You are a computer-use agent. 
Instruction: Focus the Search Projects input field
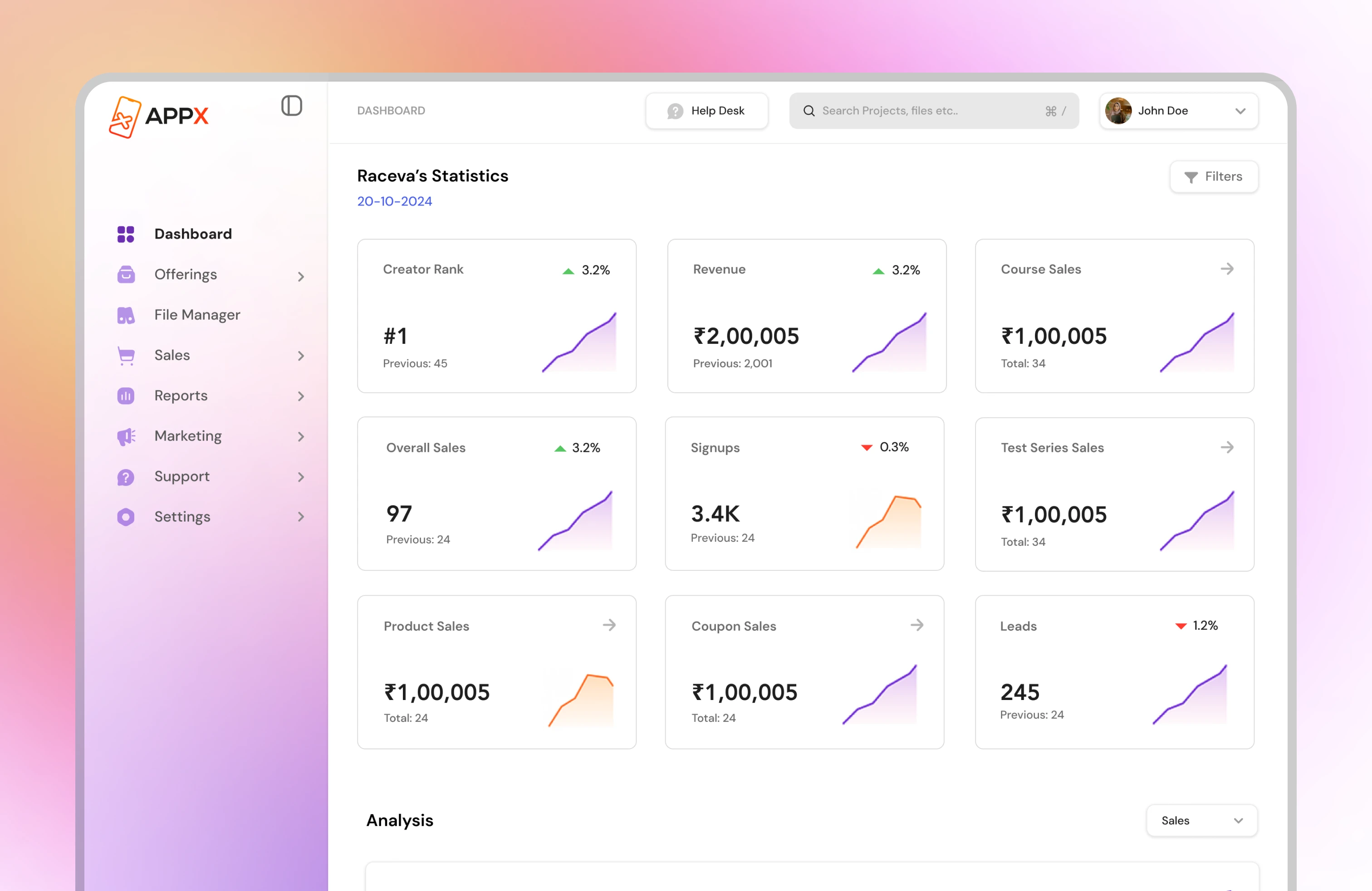coord(934,111)
